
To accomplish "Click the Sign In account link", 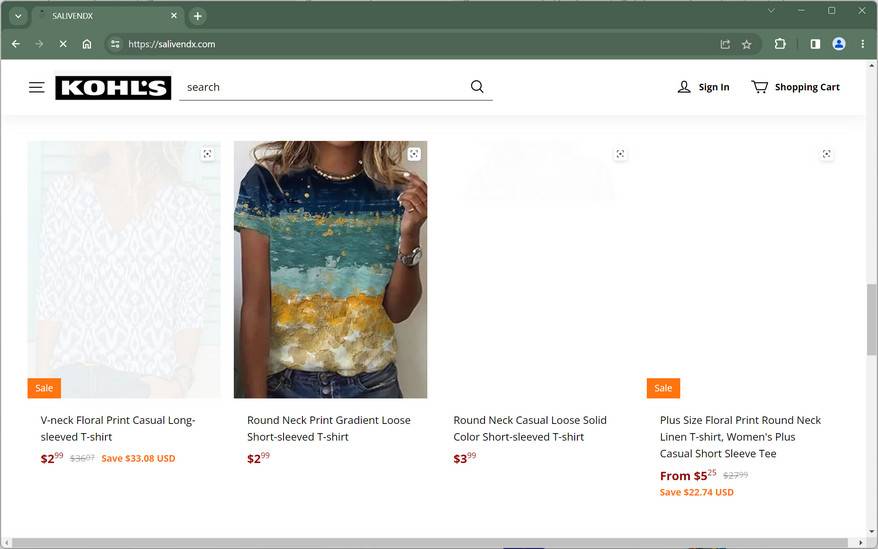I will pos(703,87).
